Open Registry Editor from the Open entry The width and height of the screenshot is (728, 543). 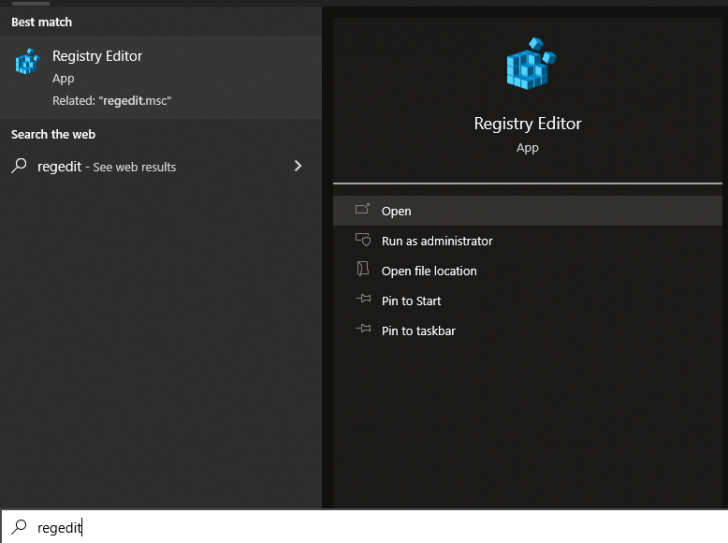pyautogui.click(x=527, y=211)
